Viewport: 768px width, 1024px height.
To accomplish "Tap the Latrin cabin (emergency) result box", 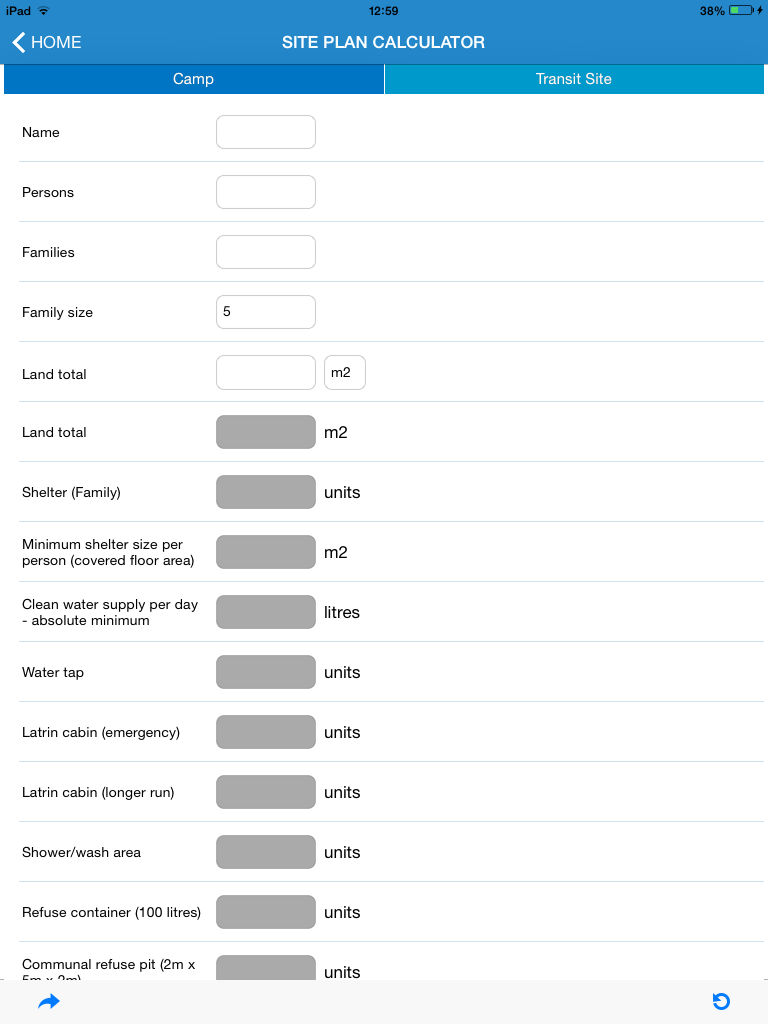I will tap(265, 732).
